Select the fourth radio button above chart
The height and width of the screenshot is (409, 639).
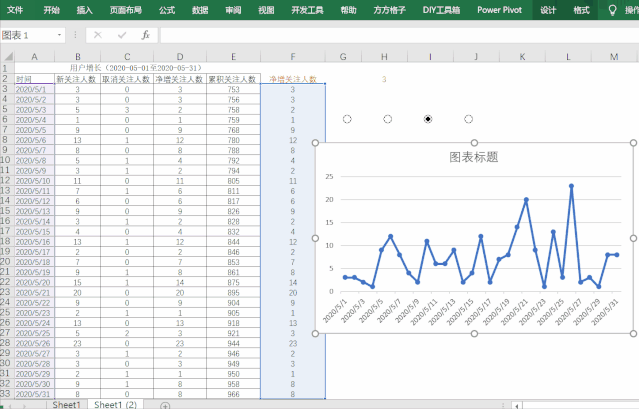point(468,119)
